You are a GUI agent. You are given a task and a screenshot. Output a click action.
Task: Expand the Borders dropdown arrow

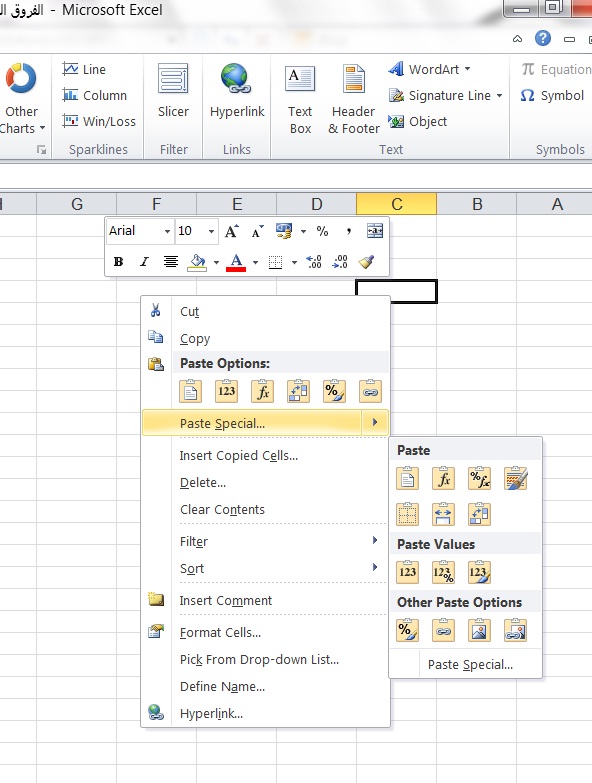[294, 262]
